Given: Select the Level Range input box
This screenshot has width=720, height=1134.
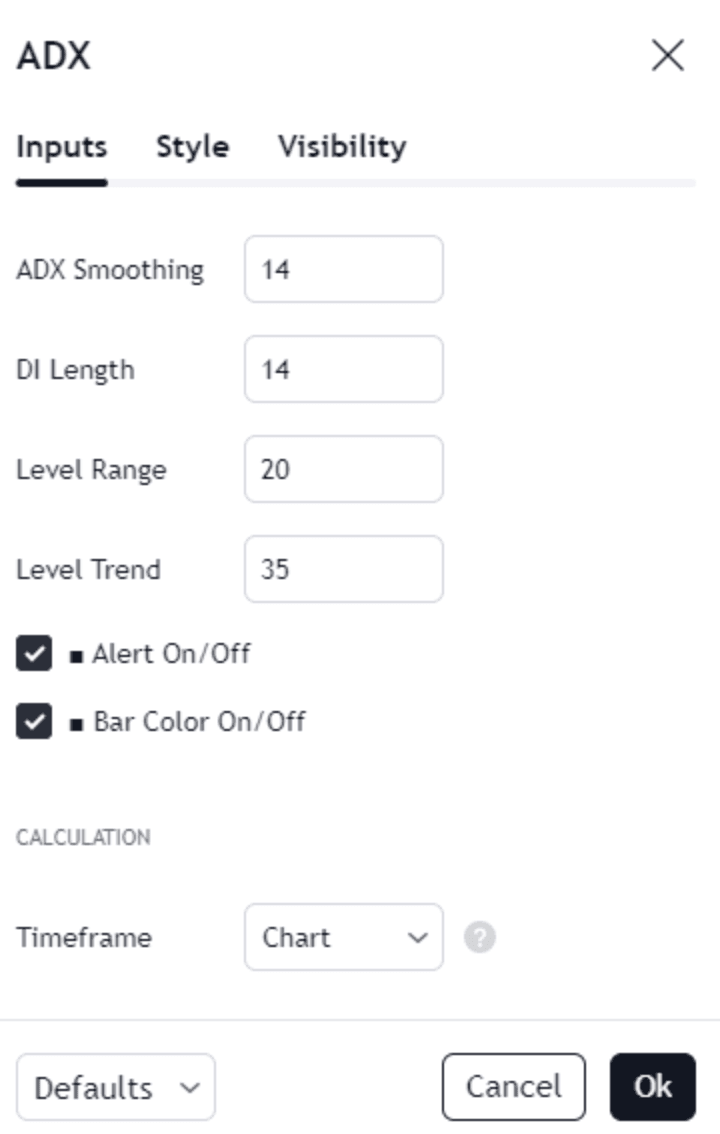Looking at the screenshot, I should 343,469.
